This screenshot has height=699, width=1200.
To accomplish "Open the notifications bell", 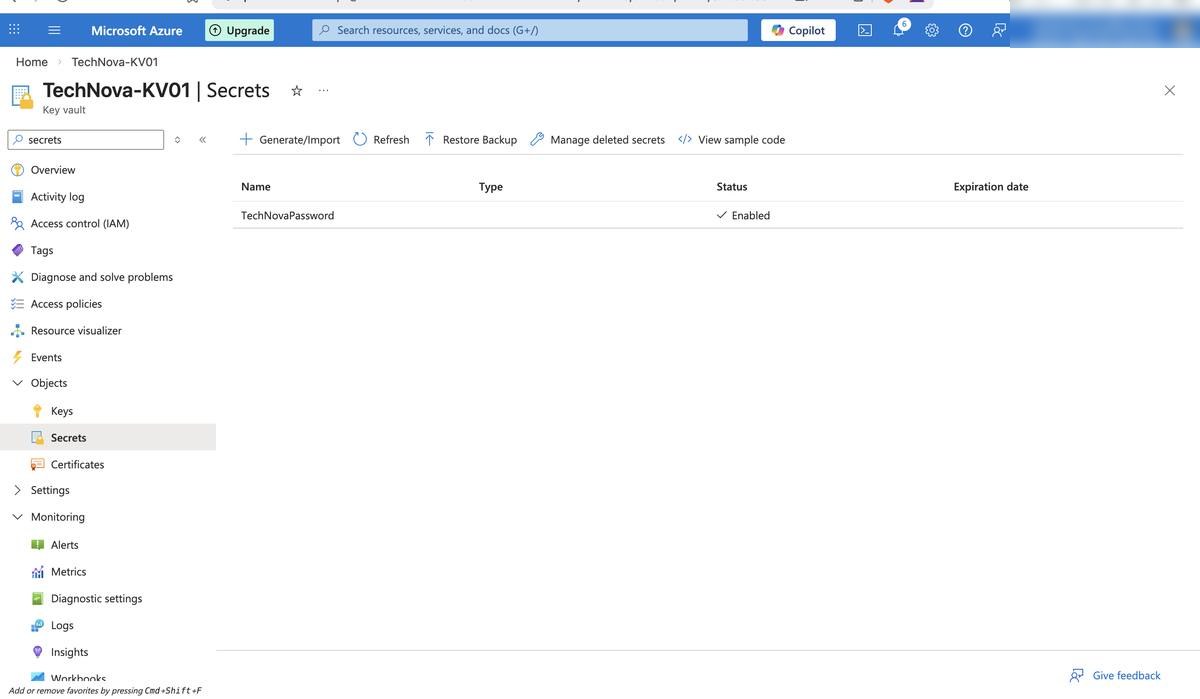I will (899, 29).
